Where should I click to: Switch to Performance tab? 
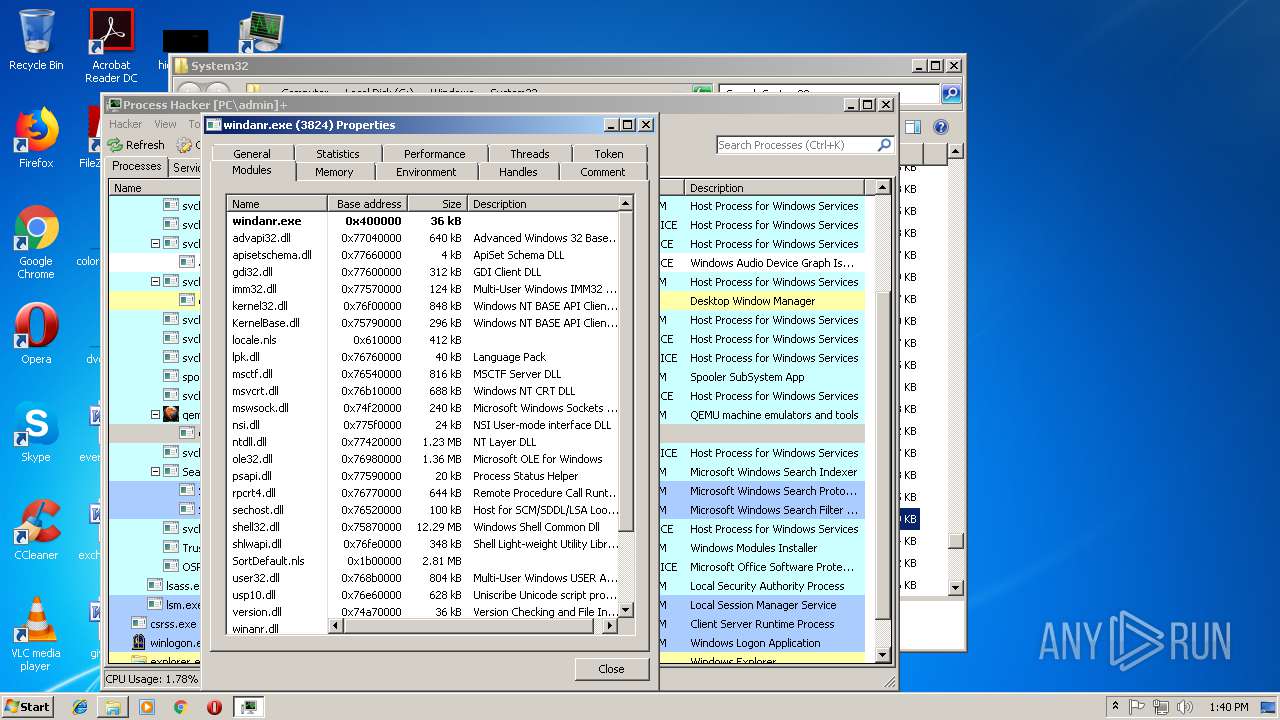point(434,154)
